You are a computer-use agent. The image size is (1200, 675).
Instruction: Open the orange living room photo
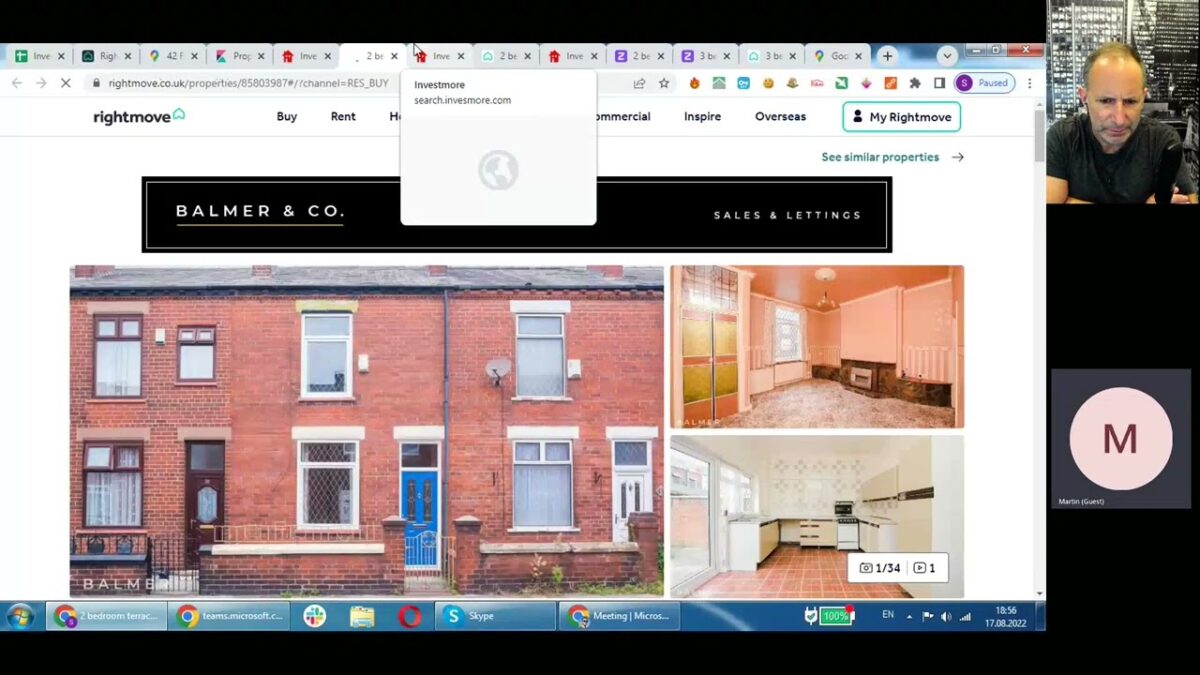(x=816, y=346)
